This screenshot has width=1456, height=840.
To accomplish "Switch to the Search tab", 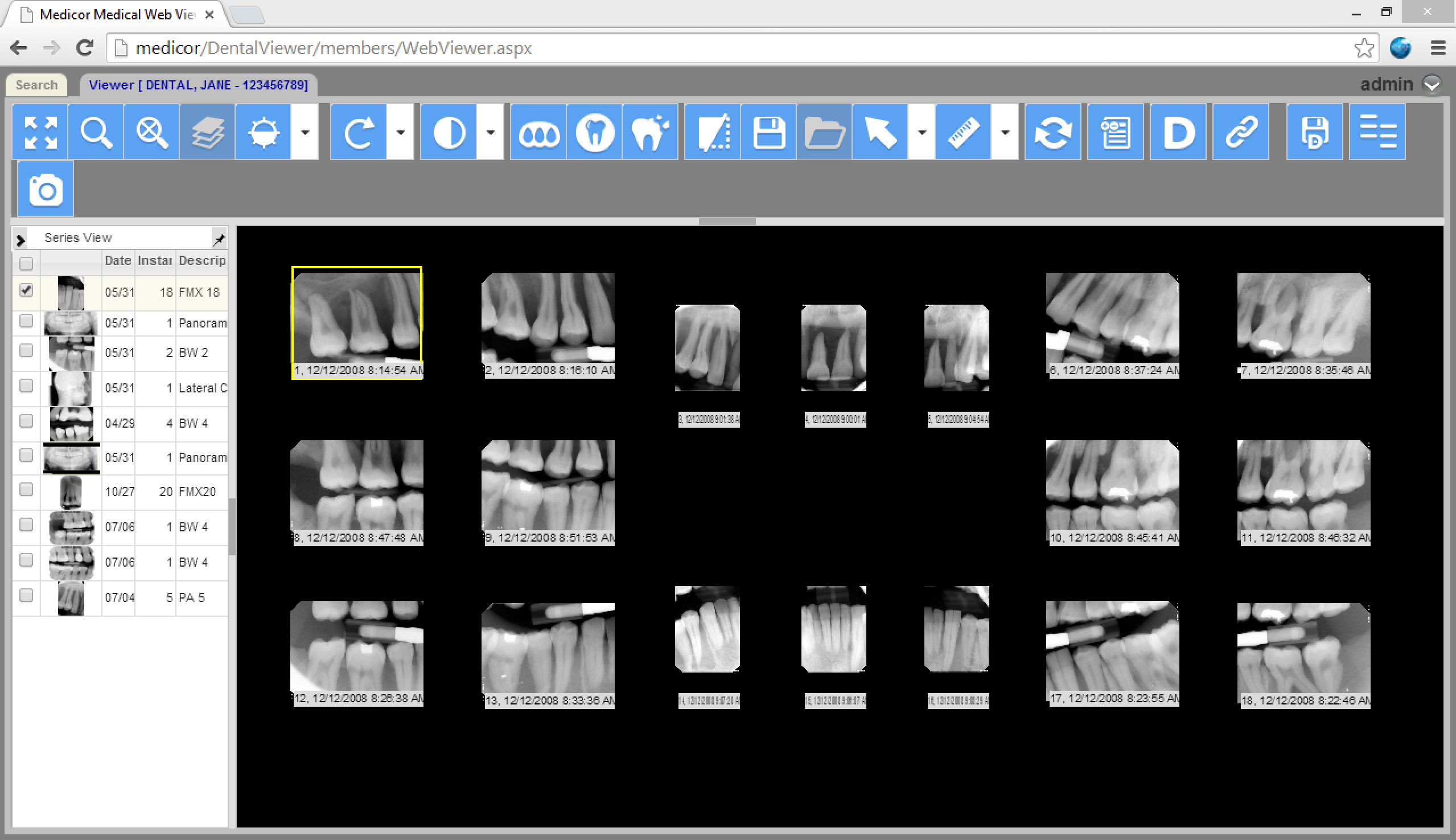I will (36, 85).
